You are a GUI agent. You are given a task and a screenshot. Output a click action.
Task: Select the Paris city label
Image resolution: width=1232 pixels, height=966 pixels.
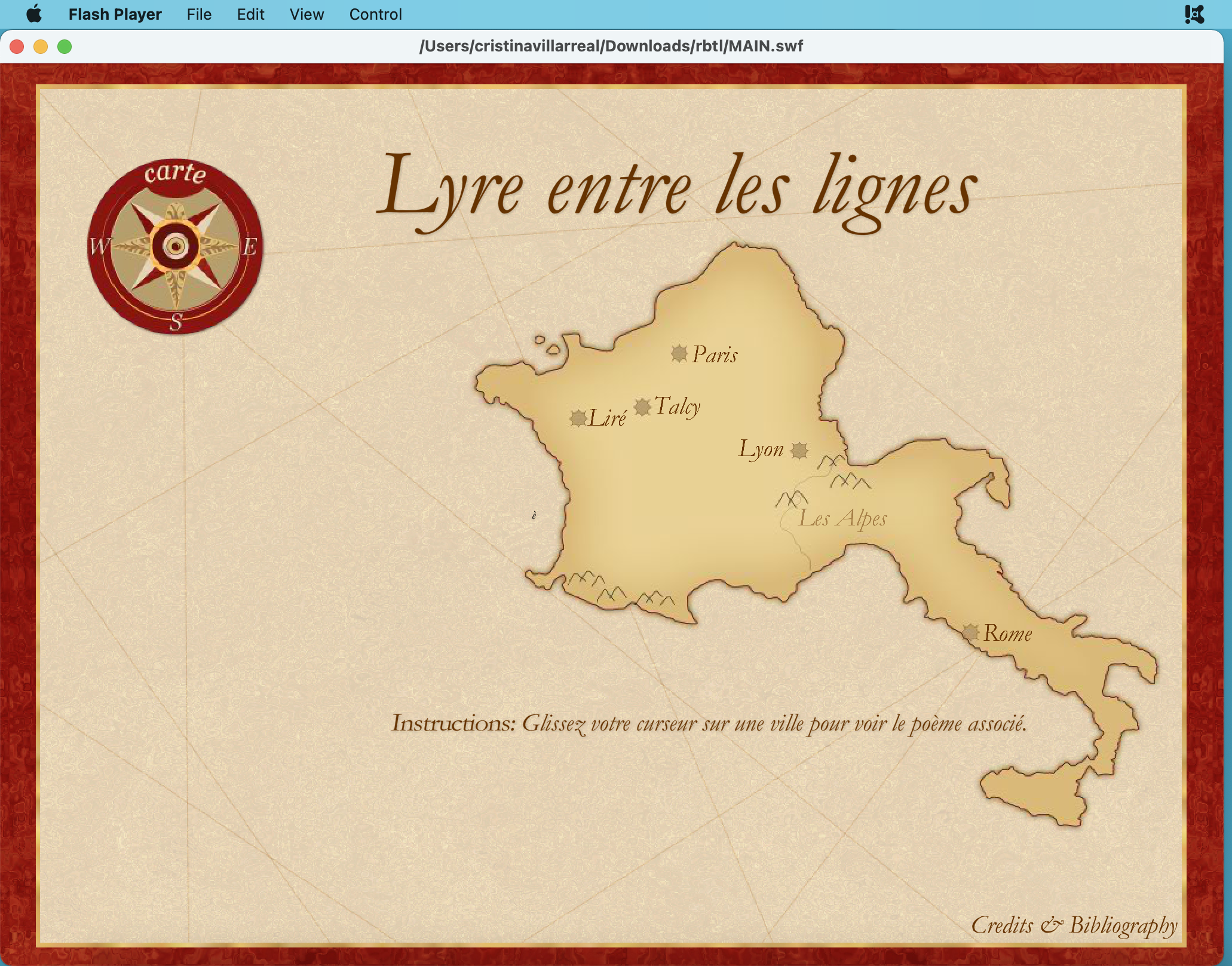715,354
